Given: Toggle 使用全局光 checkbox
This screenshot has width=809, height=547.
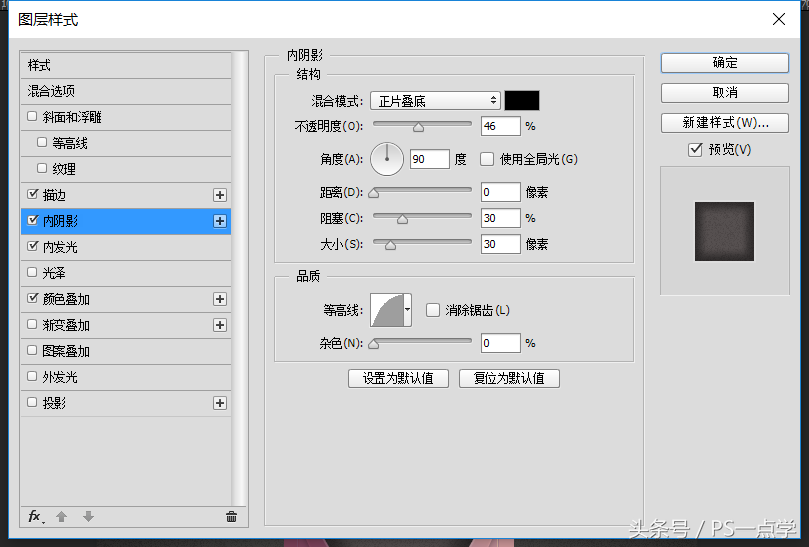Looking at the screenshot, I should [487, 159].
